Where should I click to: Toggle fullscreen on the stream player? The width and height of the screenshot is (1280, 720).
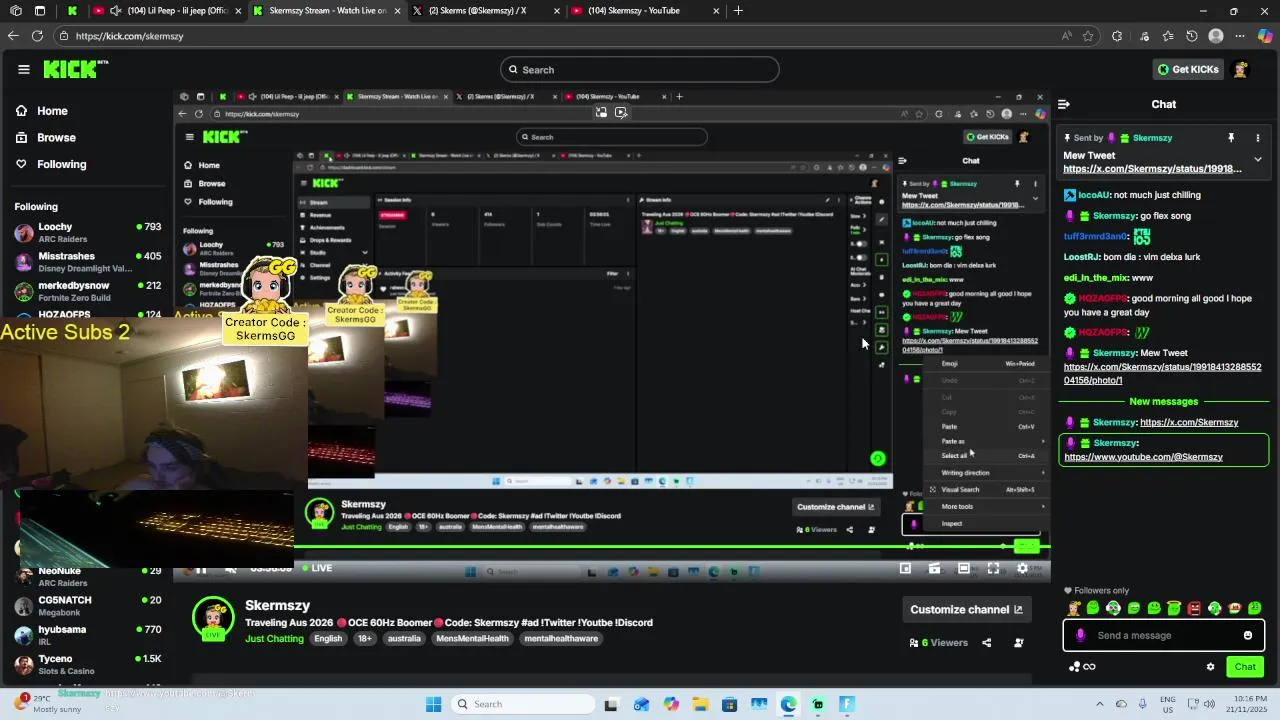tap(993, 568)
